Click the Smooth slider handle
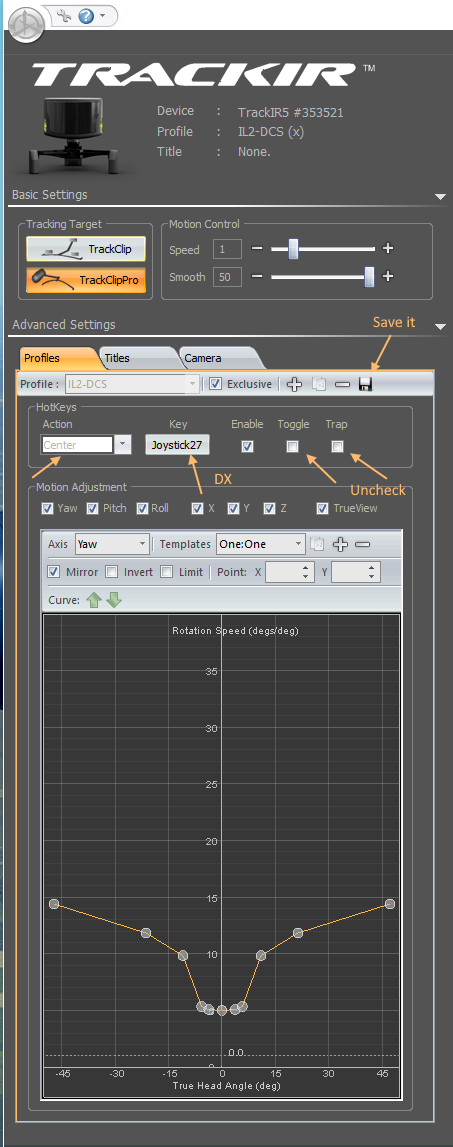Viewport: 453px width, 1147px height. (370, 277)
